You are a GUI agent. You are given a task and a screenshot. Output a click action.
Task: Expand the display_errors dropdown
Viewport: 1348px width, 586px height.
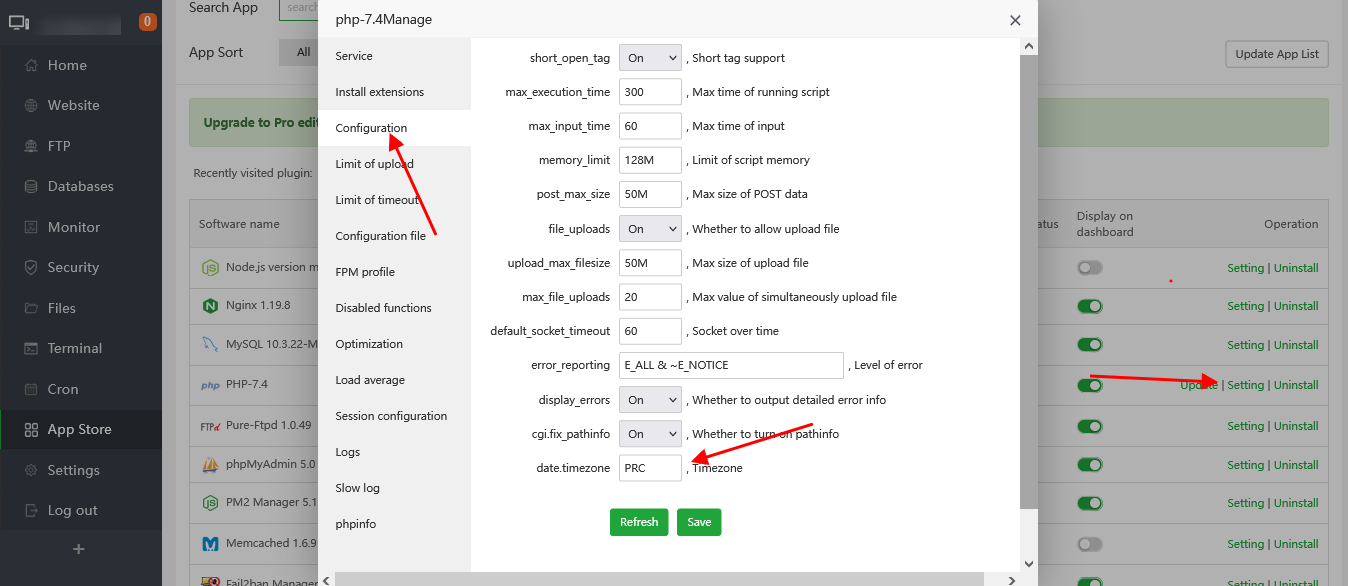[x=650, y=400]
